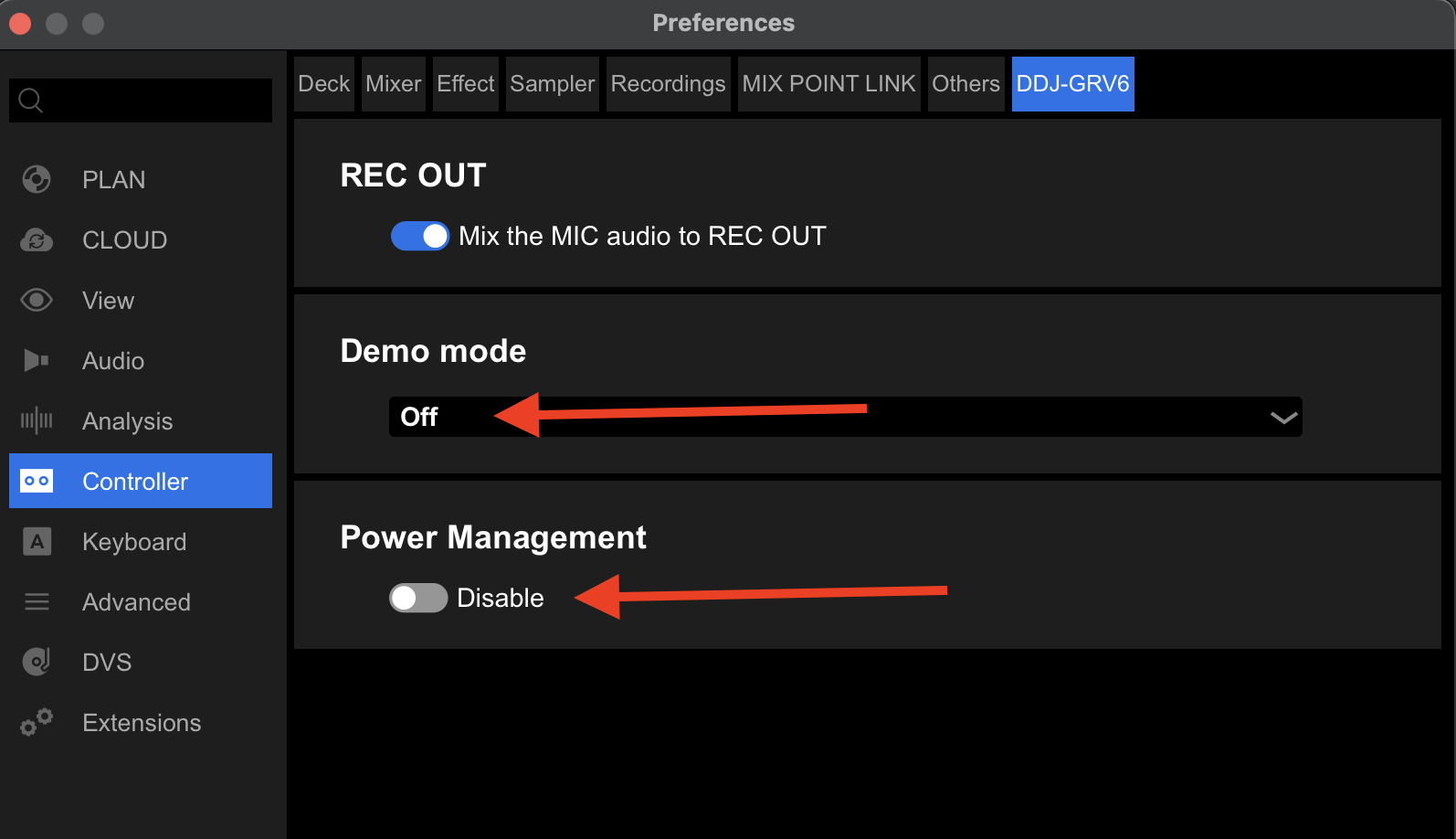Image resolution: width=1456 pixels, height=839 pixels.
Task: Open the Demo mode dropdown
Action: 844,417
